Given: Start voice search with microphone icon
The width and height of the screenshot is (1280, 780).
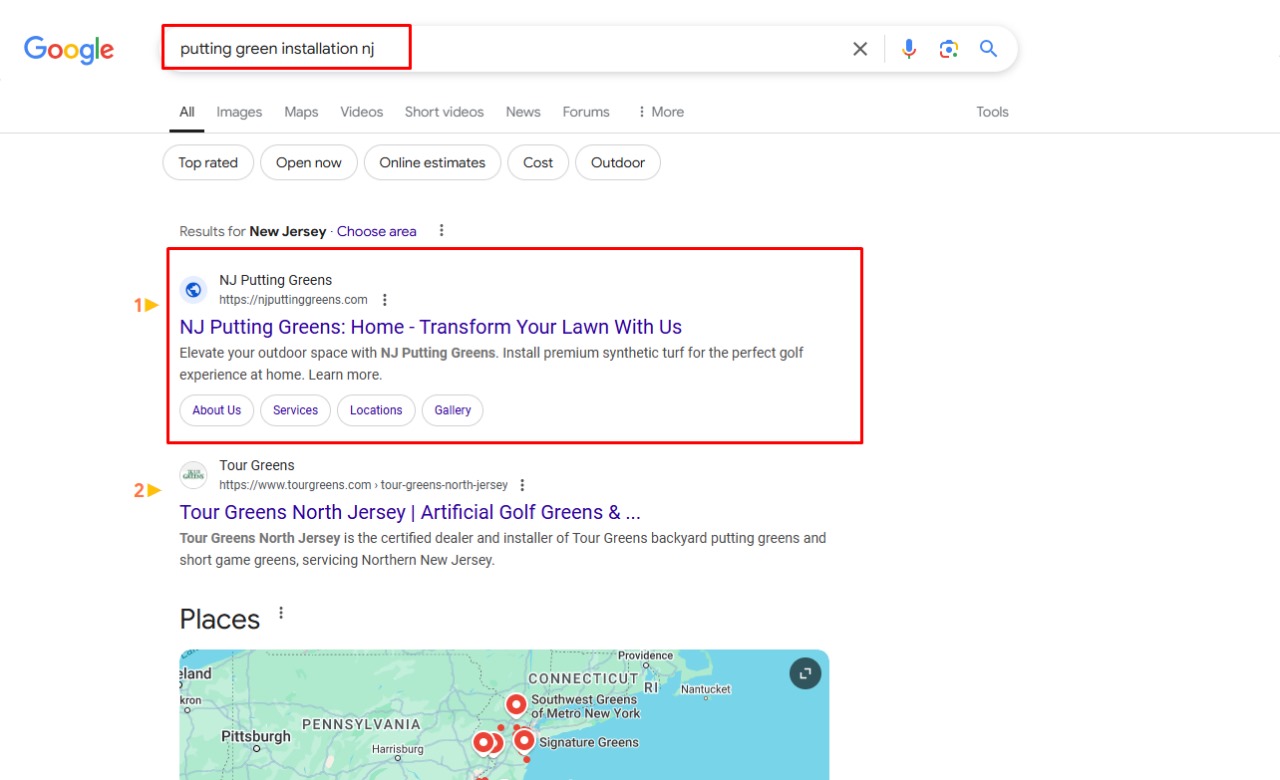Looking at the screenshot, I should pos(908,49).
